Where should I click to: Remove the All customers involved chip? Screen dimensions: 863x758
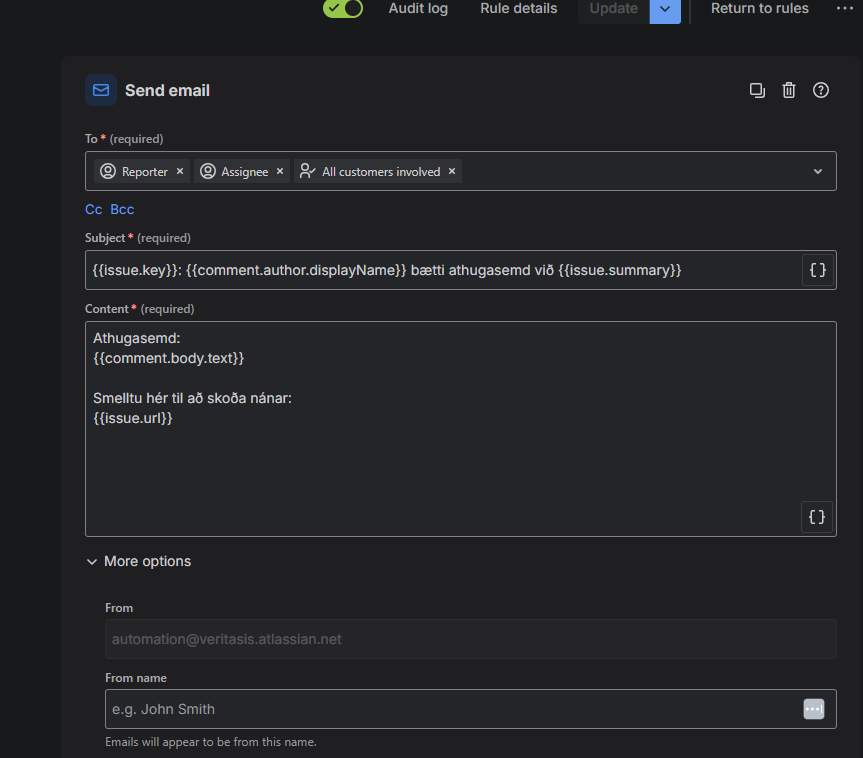[x=451, y=171]
